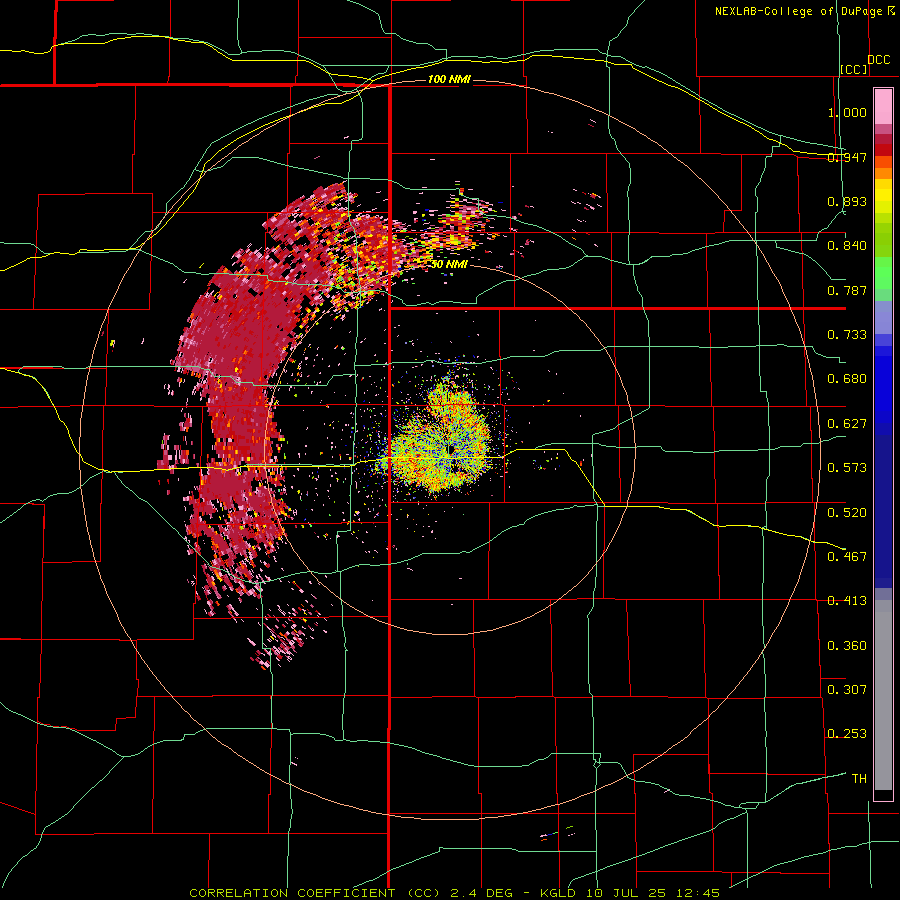Click the 1.000 scale value label
The width and height of the screenshot is (900, 900).
847,112
